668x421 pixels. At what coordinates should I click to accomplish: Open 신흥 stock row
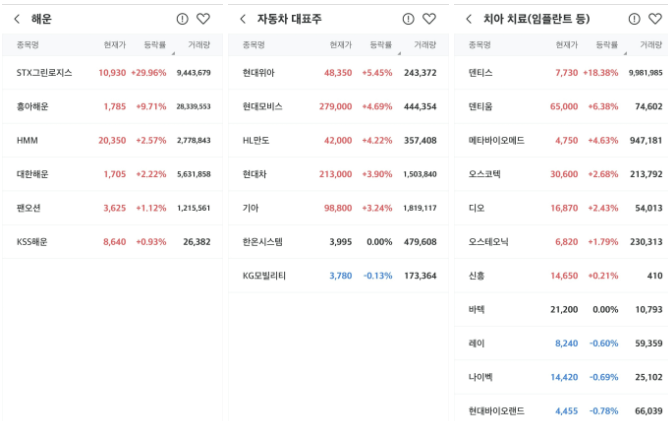[x=561, y=276]
